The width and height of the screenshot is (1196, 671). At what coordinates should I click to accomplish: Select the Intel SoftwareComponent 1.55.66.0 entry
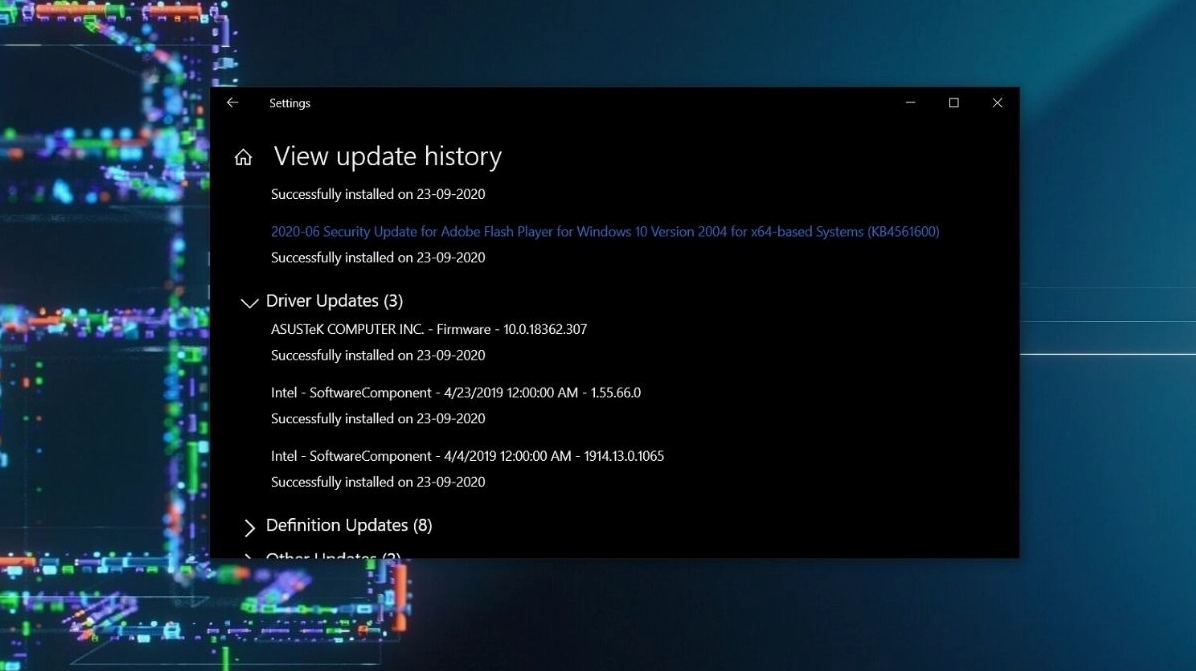pos(455,393)
